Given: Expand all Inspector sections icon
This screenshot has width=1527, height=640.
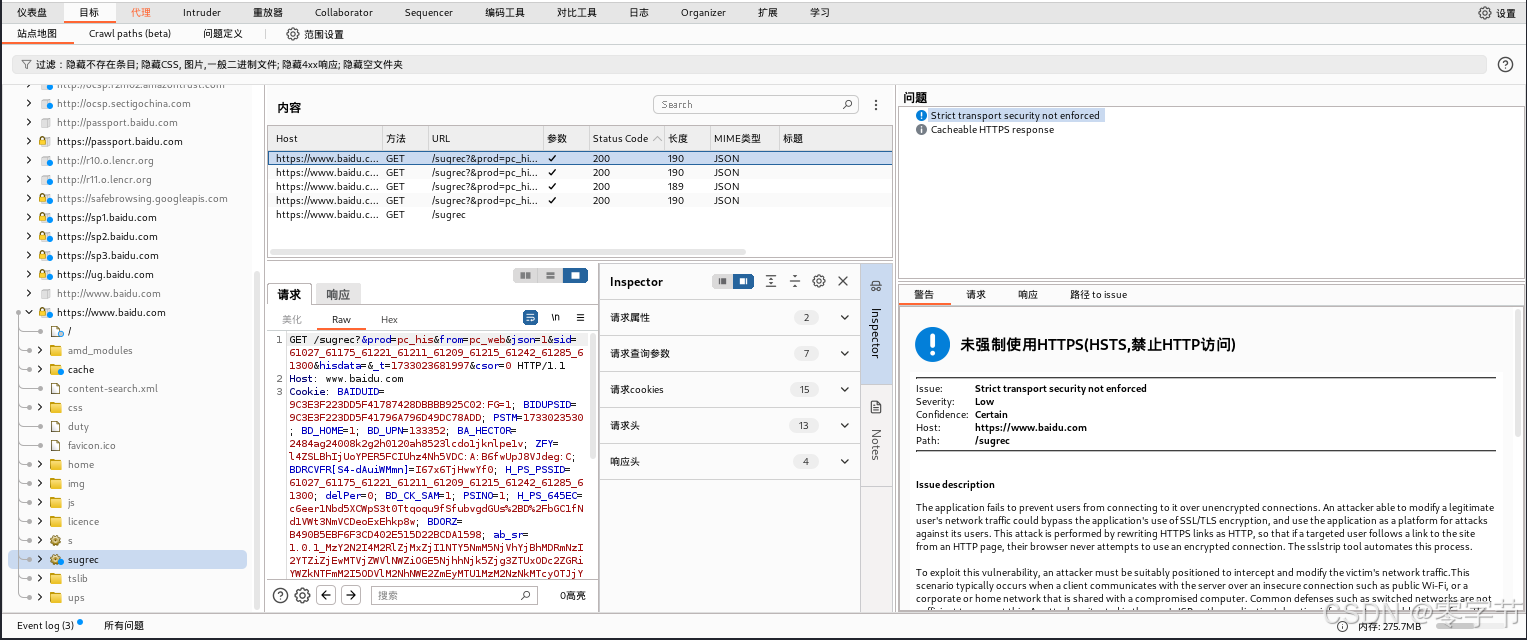Looking at the screenshot, I should [x=771, y=282].
